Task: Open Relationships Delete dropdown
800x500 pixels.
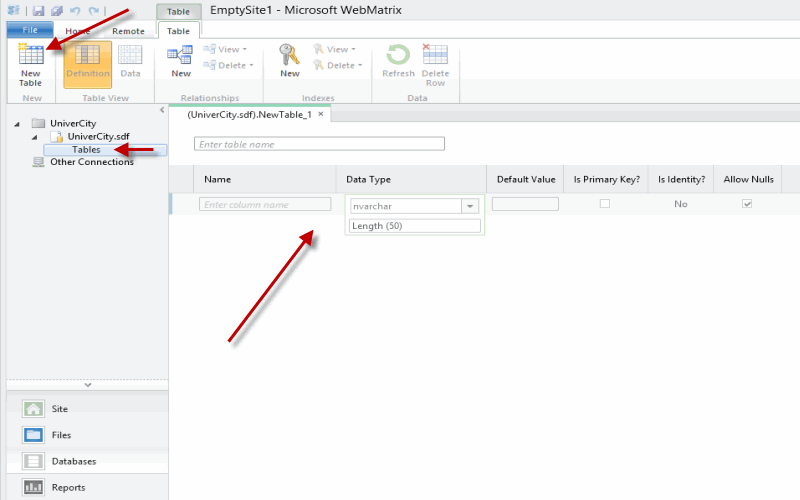Action: click(x=228, y=65)
